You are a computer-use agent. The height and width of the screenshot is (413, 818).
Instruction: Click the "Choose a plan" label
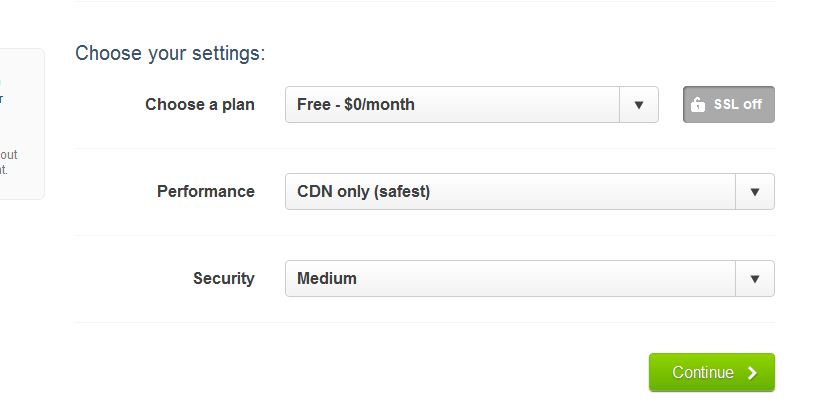point(200,104)
